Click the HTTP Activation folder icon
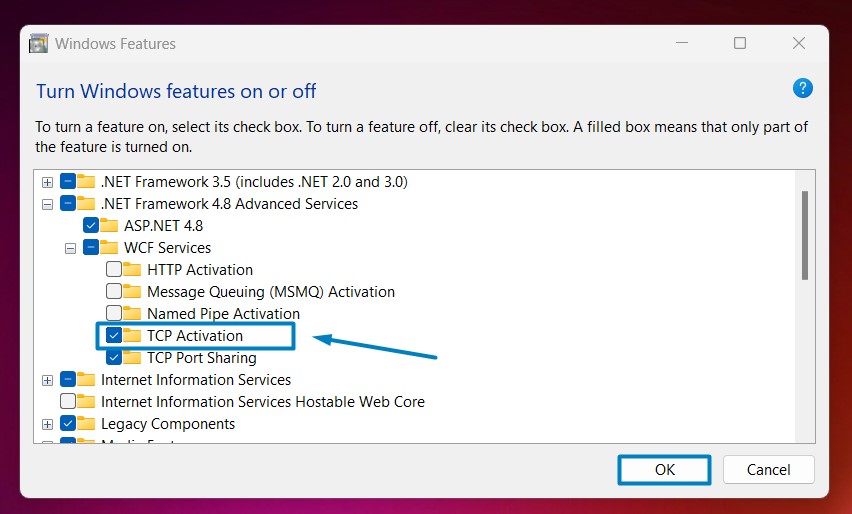852x514 pixels. pos(132,269)
